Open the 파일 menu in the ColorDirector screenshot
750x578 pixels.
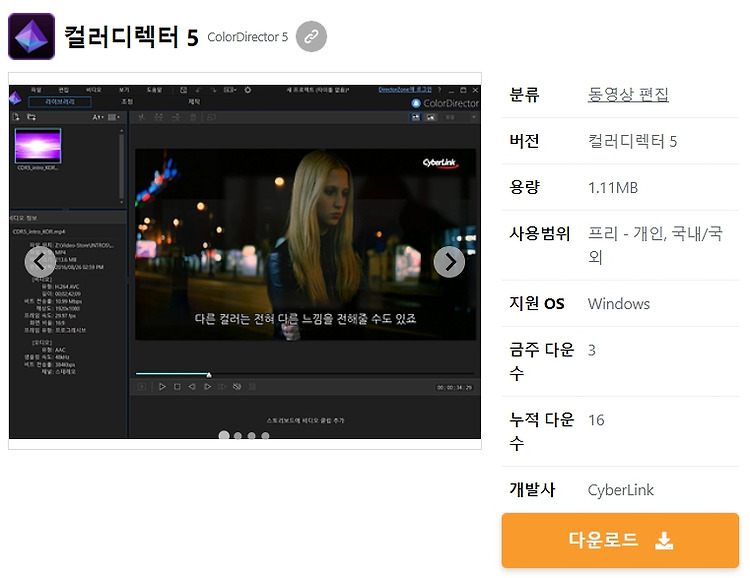click(x=36, y=90)
